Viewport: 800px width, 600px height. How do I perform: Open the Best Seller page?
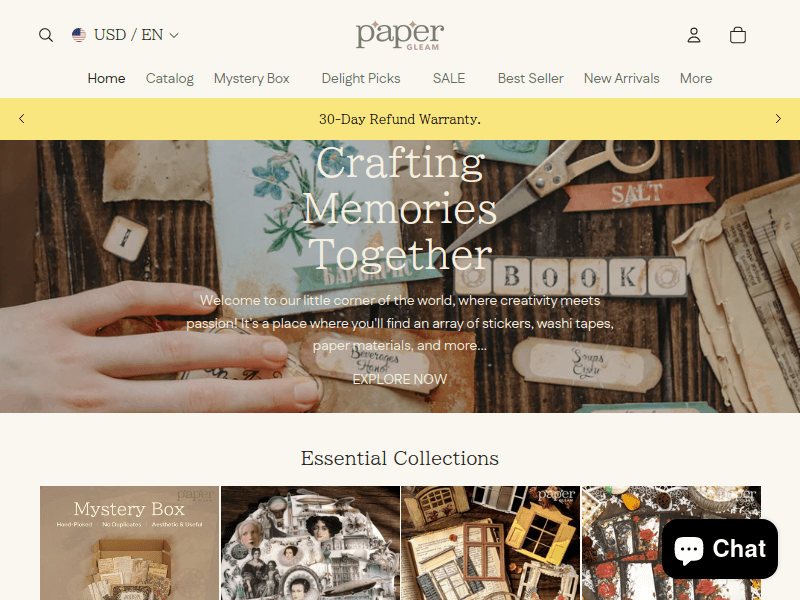tap(531, 79)
